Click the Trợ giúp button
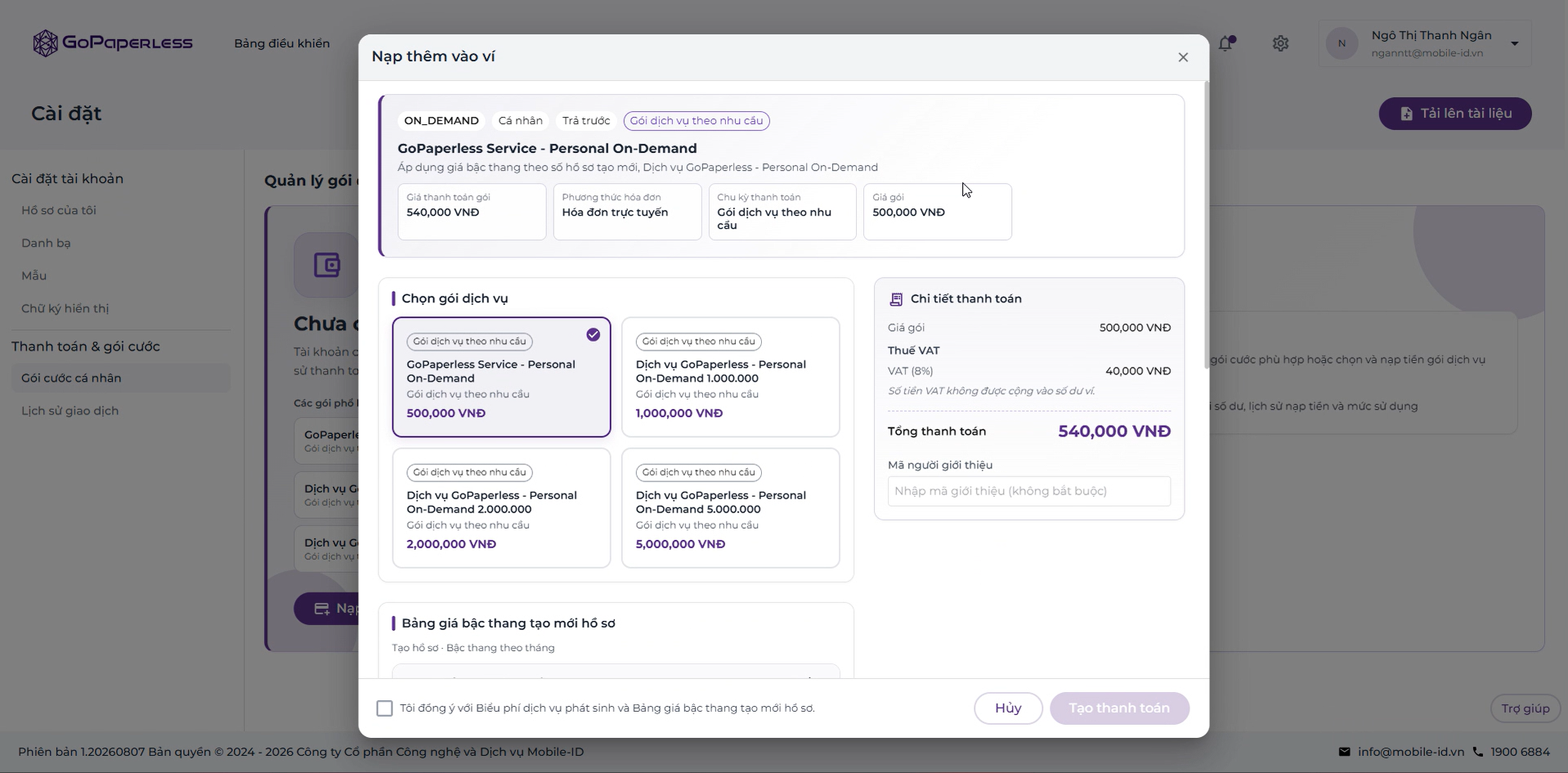Image resolution: width=1568 pixels, height=773 pixels. pos(1525,708)
